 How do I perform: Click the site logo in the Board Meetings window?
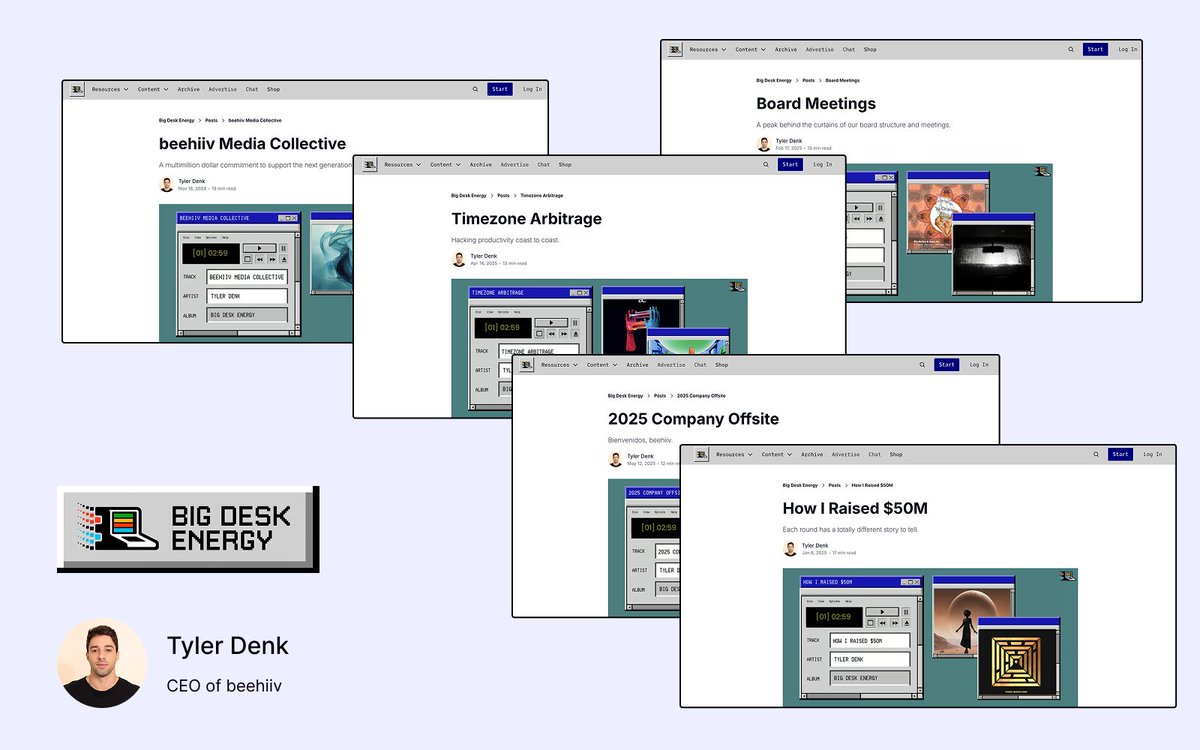tap(675, 49)
